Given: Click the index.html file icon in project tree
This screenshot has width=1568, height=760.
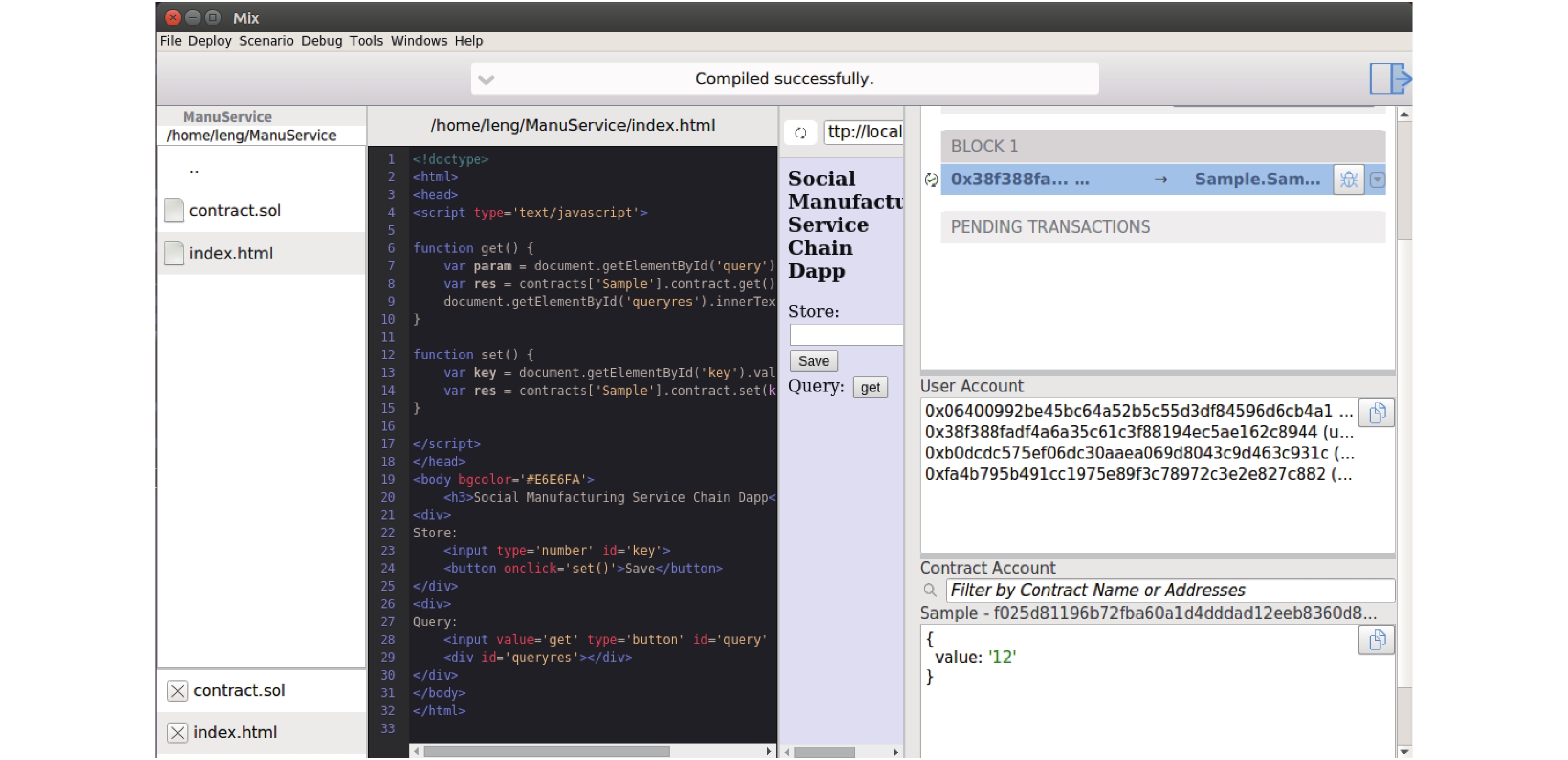Looking at the screenshot, I should 174,253.
